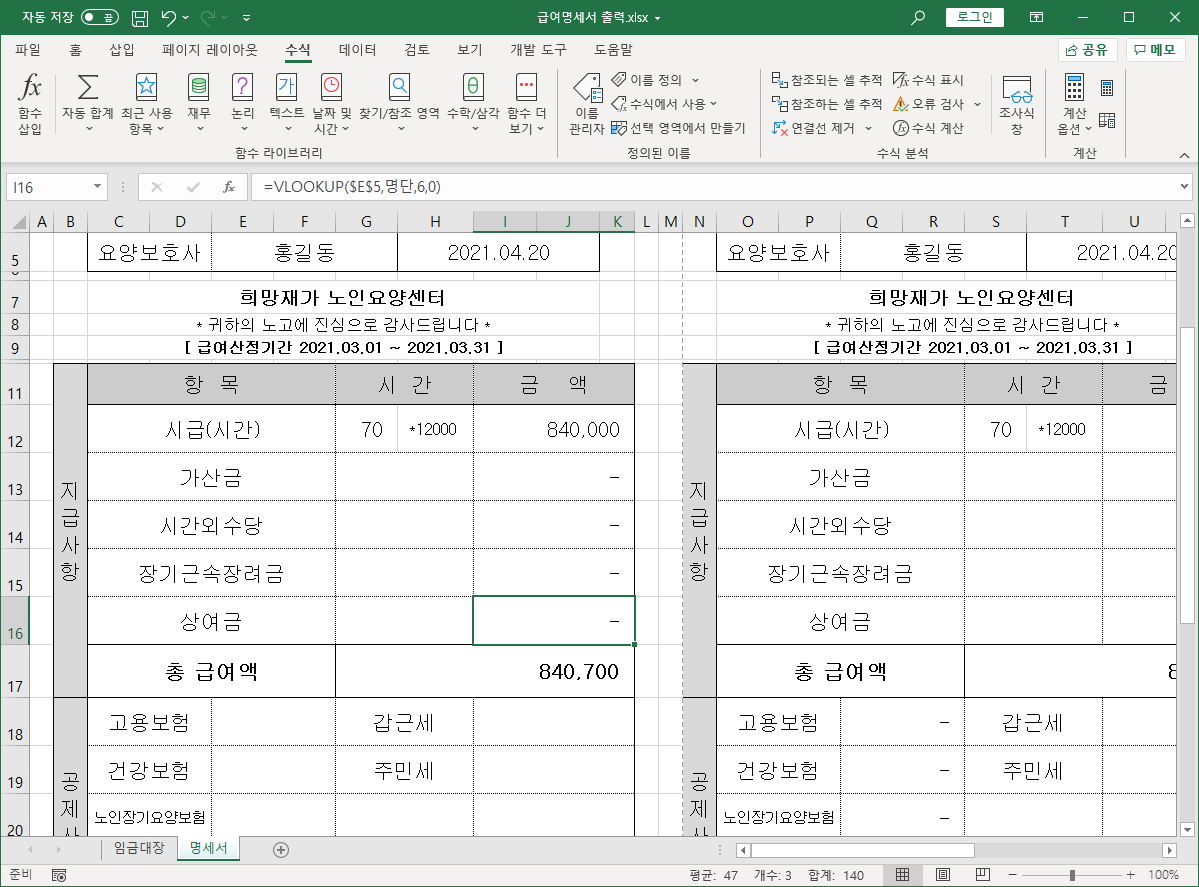Click 참조하는 셀 추적
The height and width of the screenshot is (887, 1199).
(827, 104)
